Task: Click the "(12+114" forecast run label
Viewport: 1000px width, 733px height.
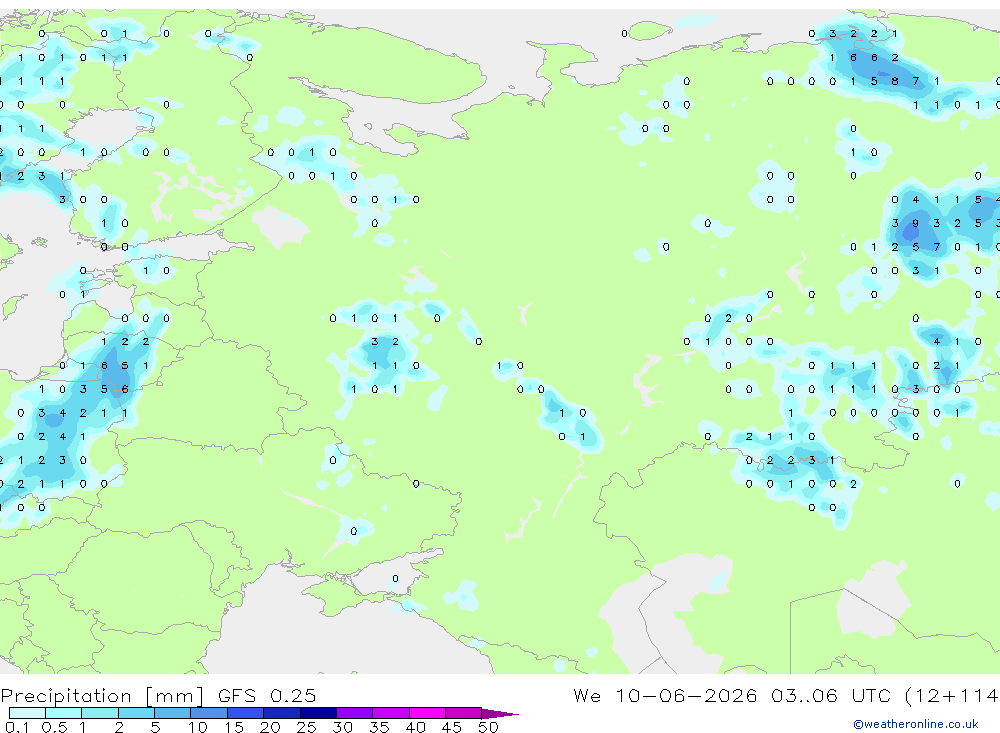Action: point(952,695)
